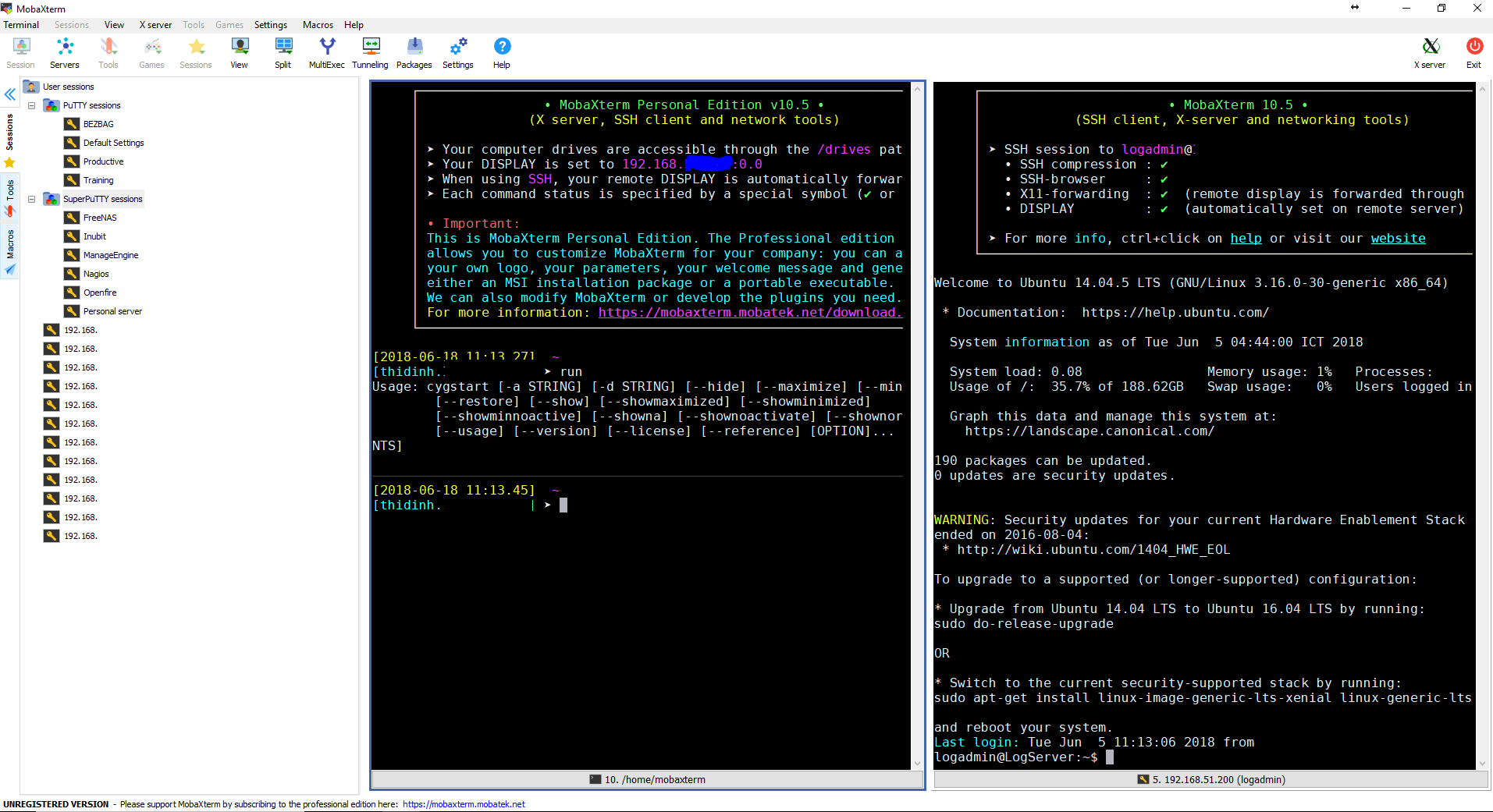
Task: Open the Help menu
Action: pos(354,25)
